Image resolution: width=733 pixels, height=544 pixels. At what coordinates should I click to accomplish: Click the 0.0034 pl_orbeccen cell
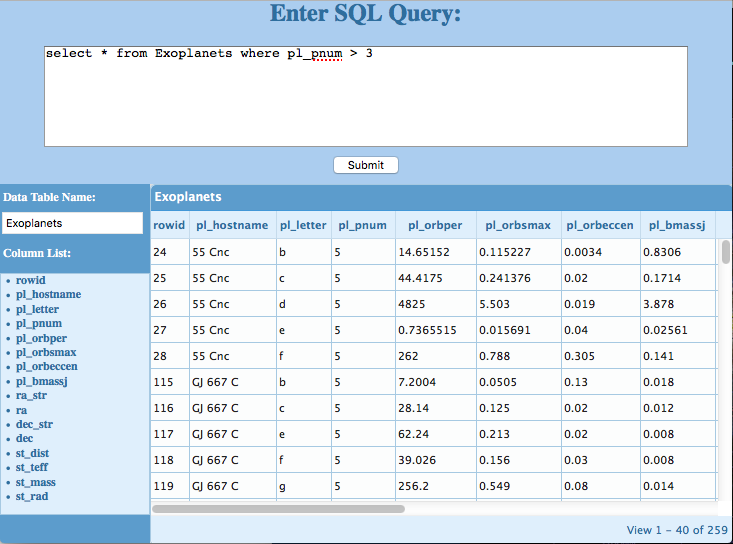pos(601,252)
